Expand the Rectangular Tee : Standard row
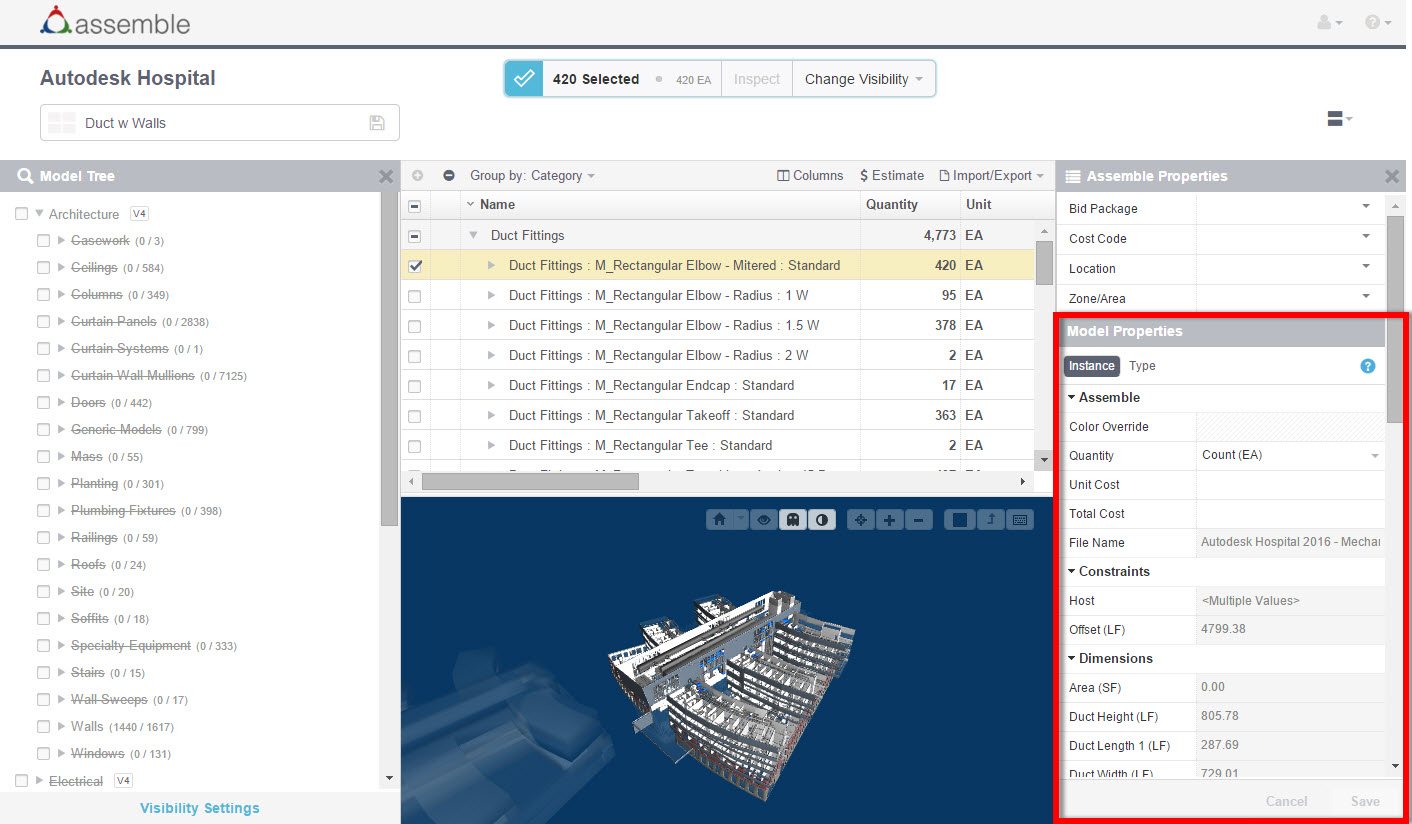This screenshot has height=824, width=1412. pyautogui.click(x=491, y=446)
